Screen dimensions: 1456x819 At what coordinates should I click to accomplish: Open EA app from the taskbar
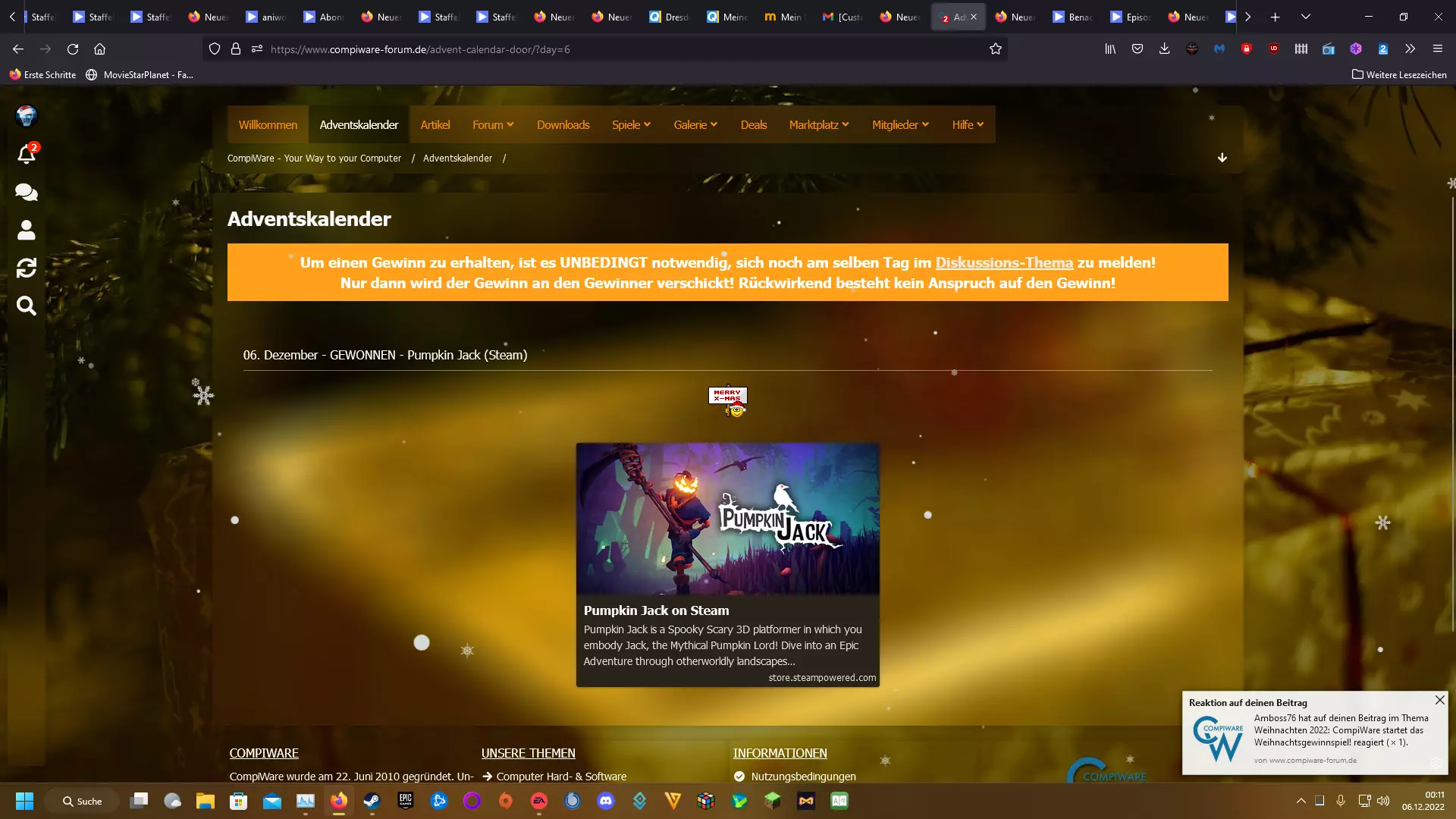(539, 801)
